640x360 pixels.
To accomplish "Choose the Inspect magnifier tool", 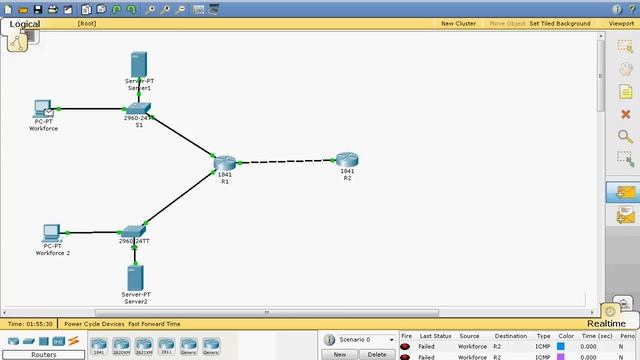I will coord(625,136).
